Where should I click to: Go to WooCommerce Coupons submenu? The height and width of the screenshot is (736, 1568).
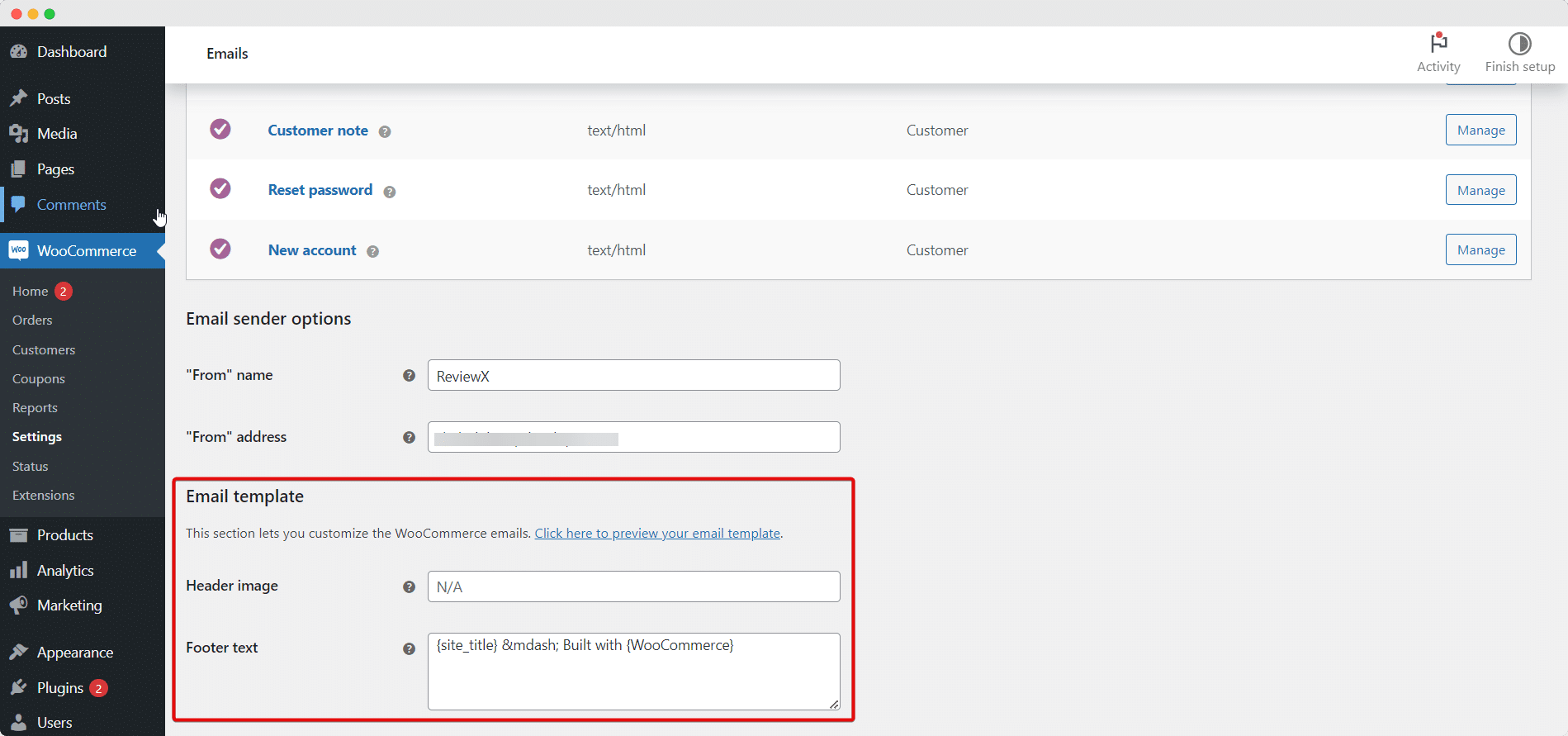point(39,378)
